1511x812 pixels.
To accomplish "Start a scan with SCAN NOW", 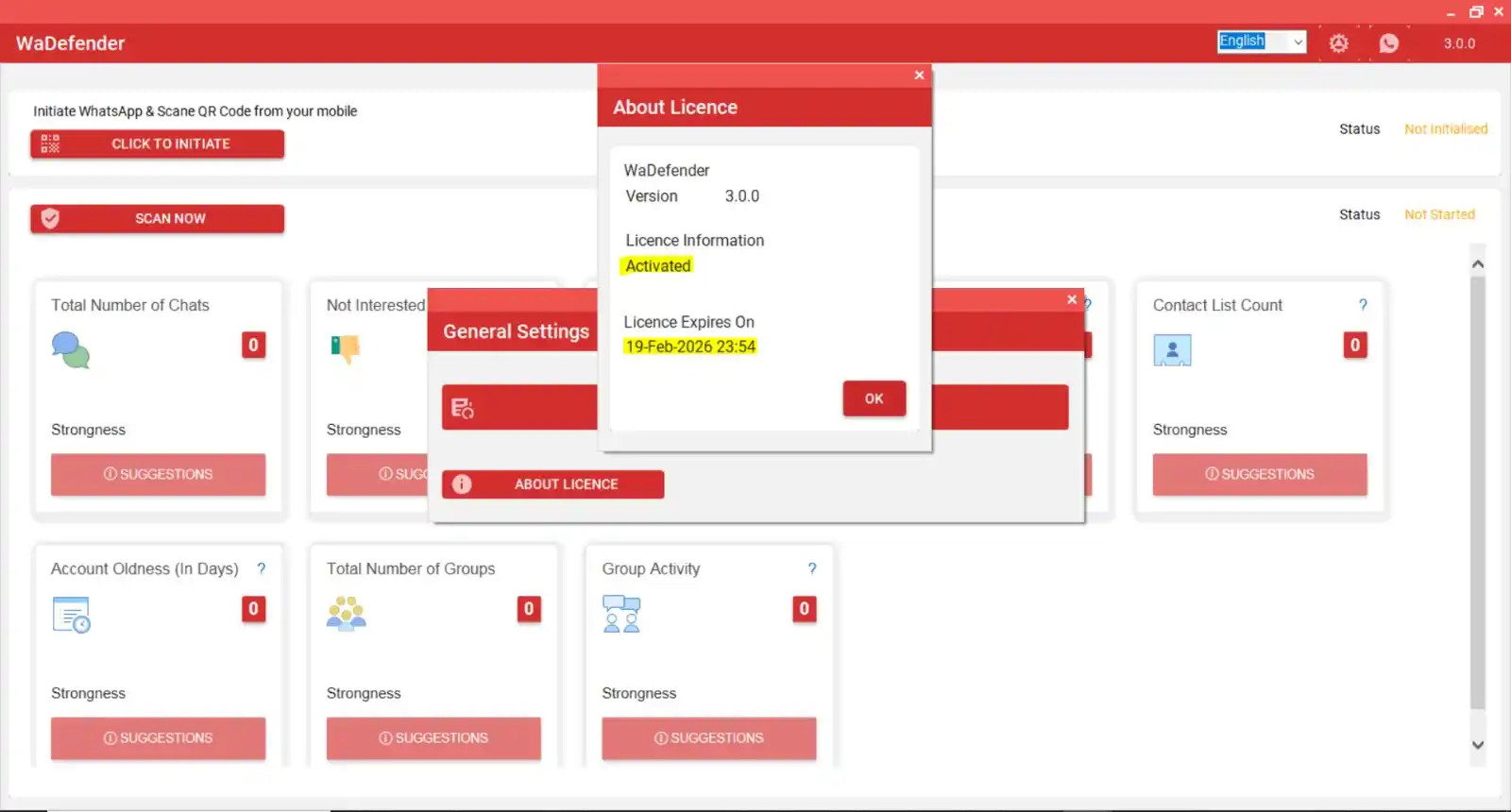I will 157,218.
